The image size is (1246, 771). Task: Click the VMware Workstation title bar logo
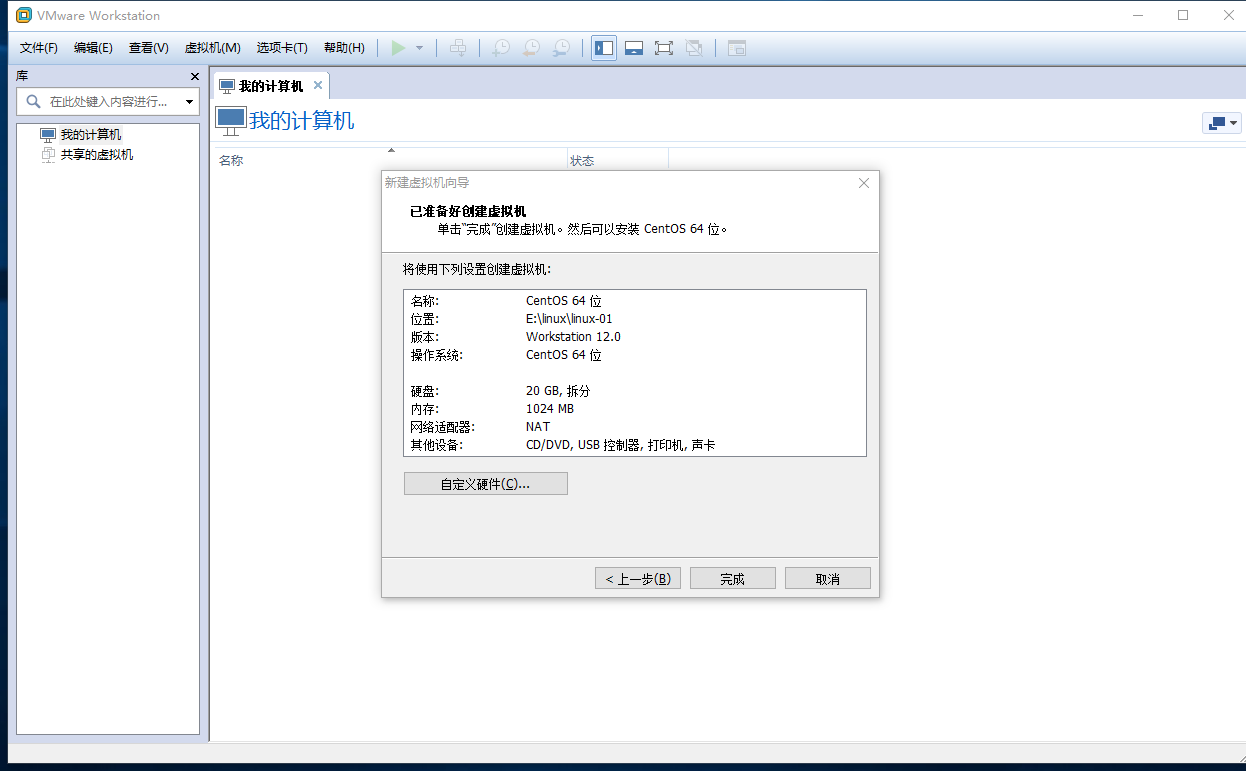click(x=24, y=15)
